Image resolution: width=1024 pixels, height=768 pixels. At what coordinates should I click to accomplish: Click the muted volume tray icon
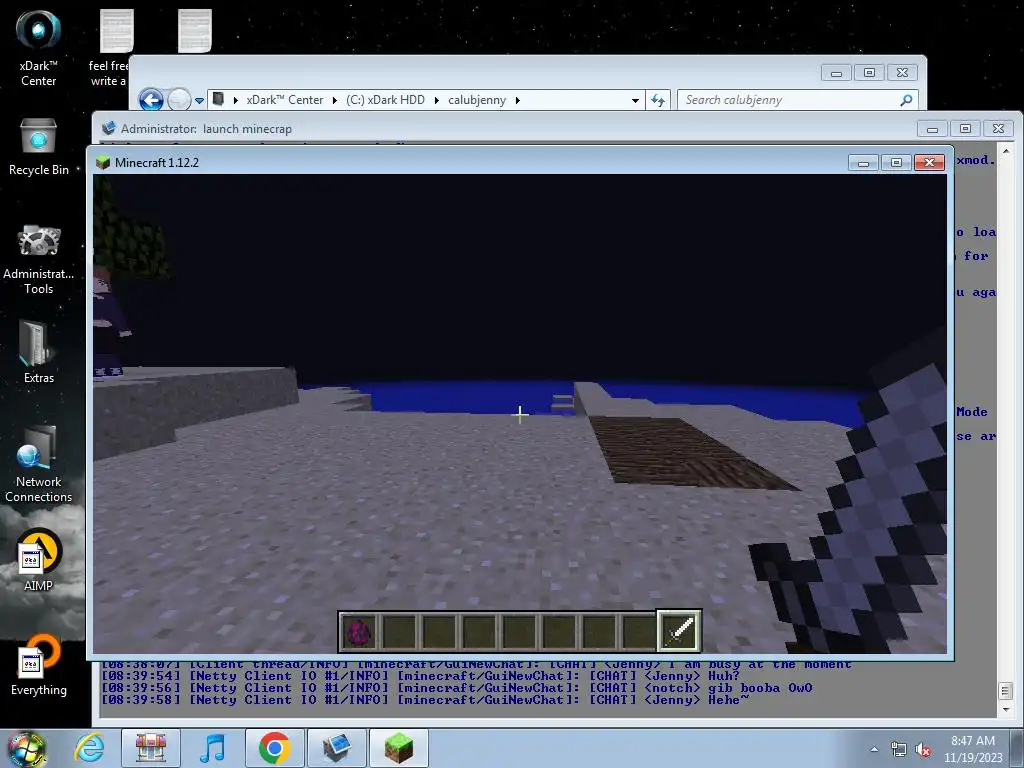pyautogui.click(x=923, y=750)
